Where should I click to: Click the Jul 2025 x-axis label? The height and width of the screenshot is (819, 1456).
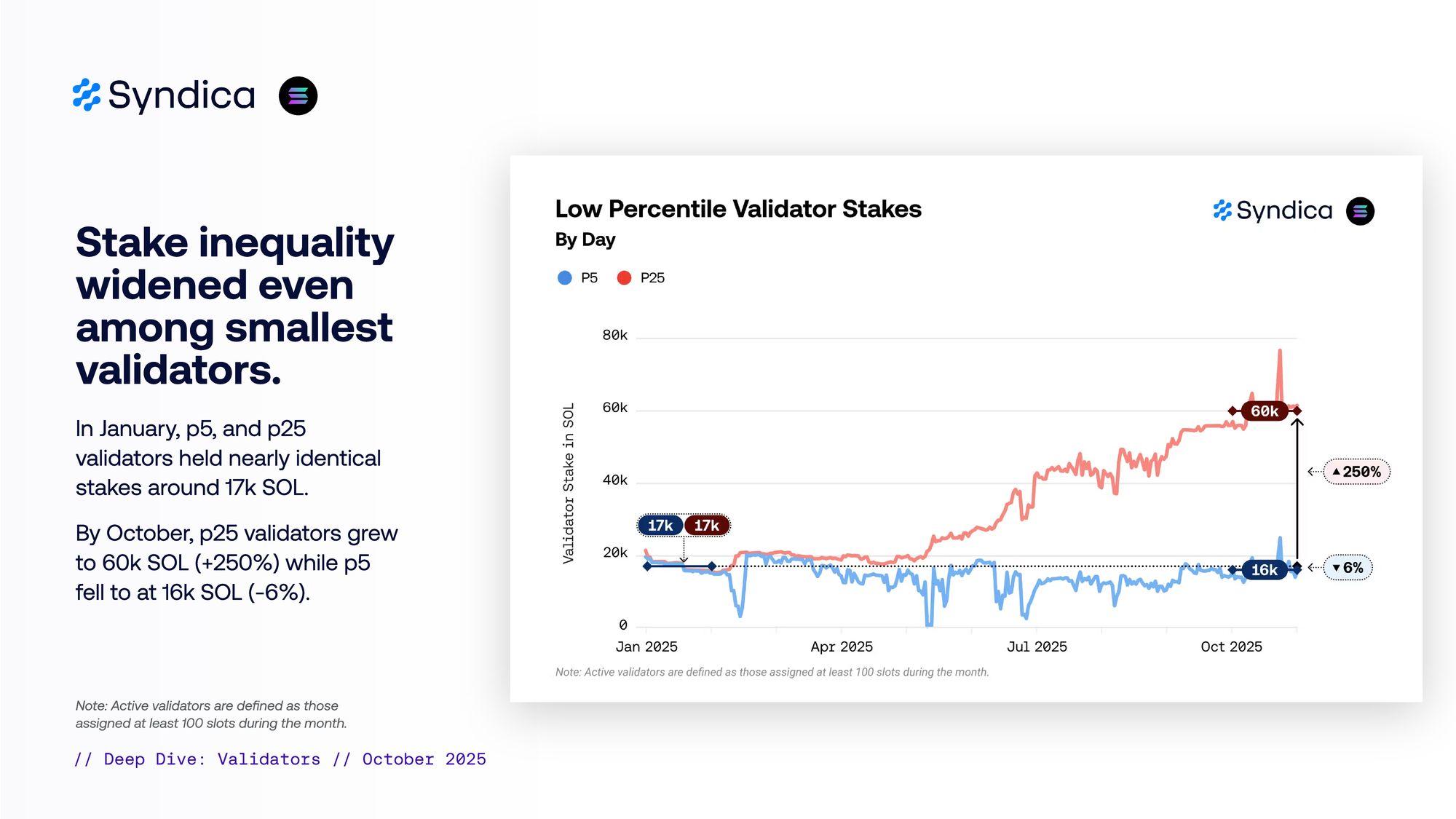[x=1037, y=646]
